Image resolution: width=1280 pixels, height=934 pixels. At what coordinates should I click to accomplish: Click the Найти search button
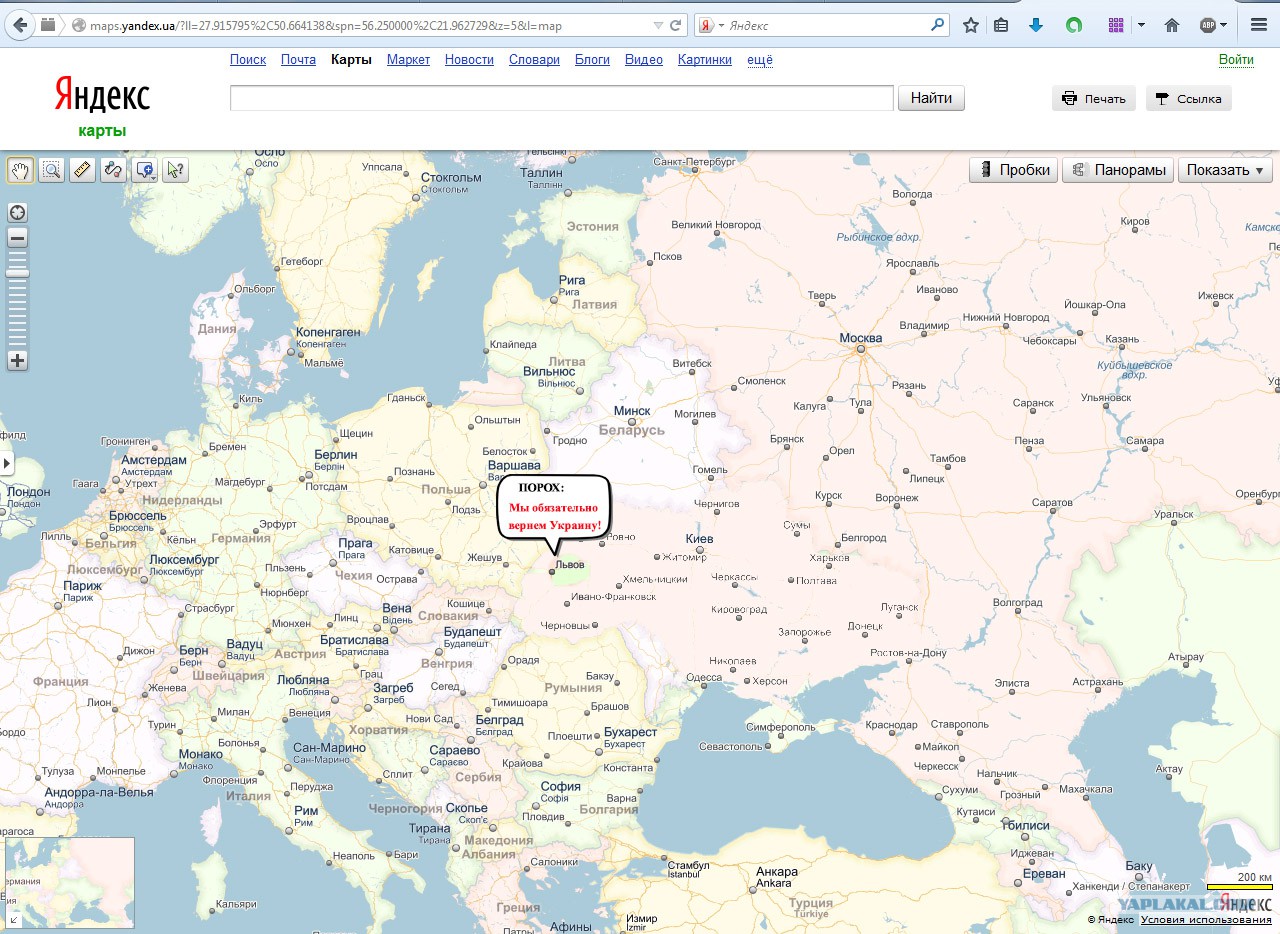[x=931, y=98]
